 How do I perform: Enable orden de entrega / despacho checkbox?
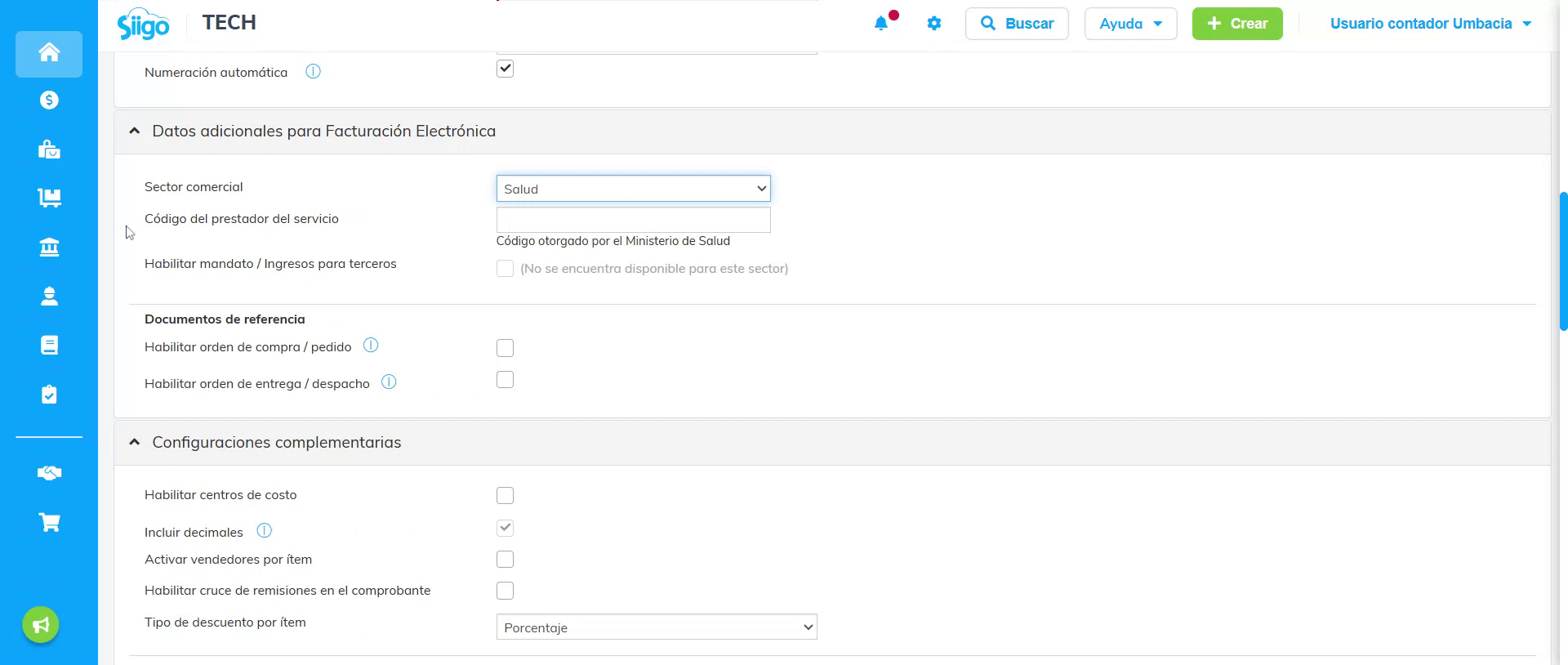coord(505,380)
